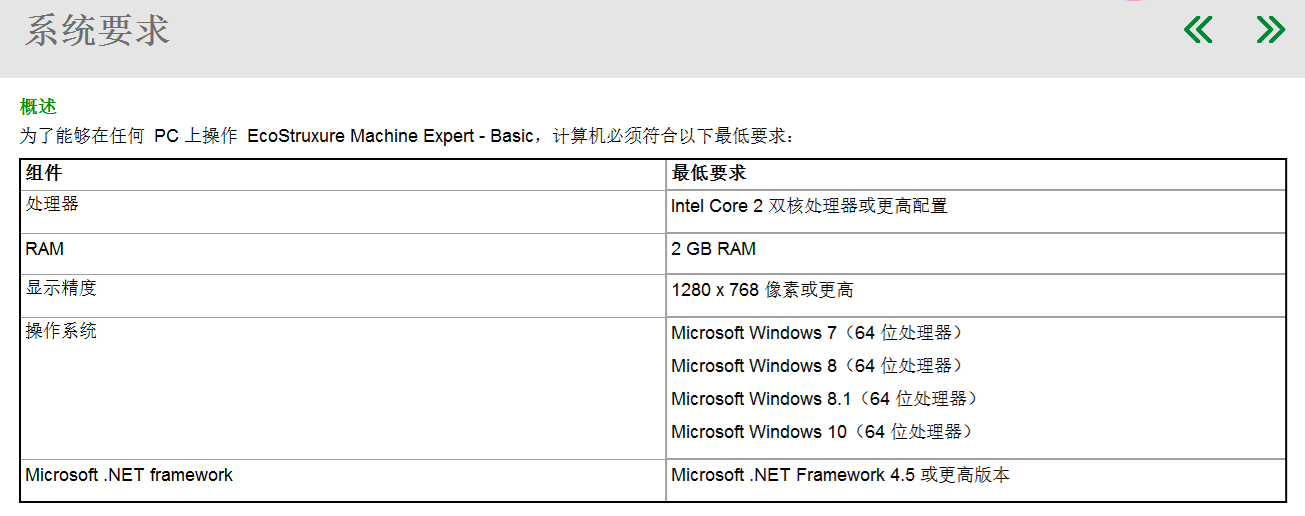Click the 操作系统 row label
Image resolution: width=1305 pixels, height=516 pixels.
point(61,331)
